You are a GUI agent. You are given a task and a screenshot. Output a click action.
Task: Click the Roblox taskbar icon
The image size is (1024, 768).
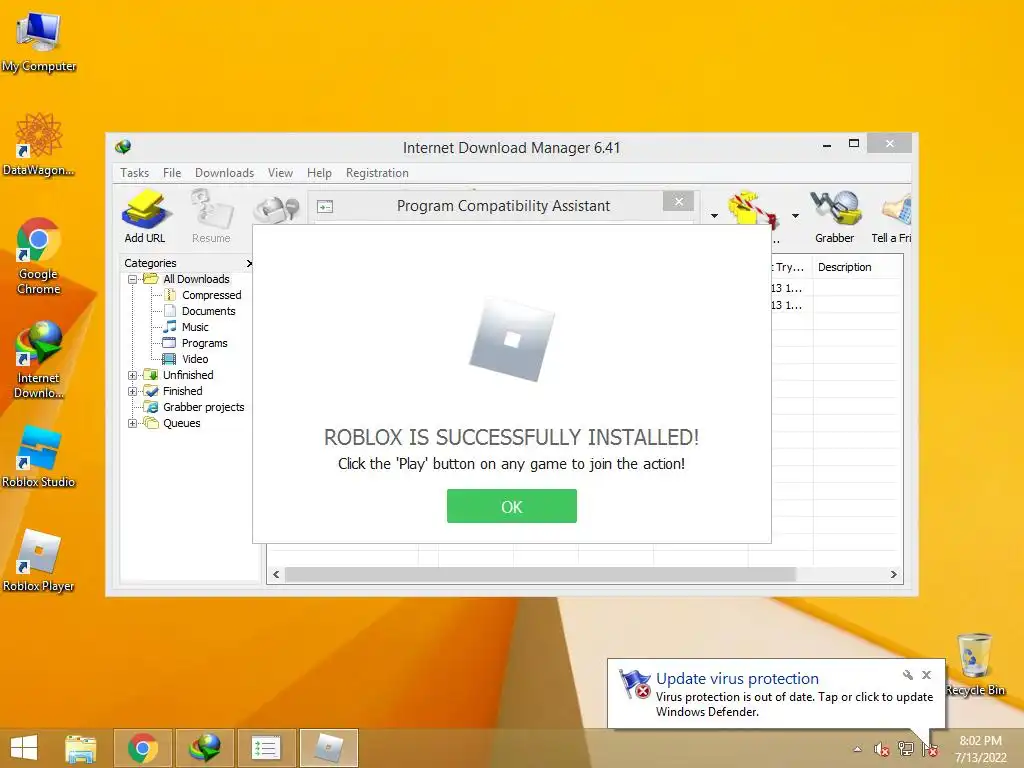click(x=328, y=748)
